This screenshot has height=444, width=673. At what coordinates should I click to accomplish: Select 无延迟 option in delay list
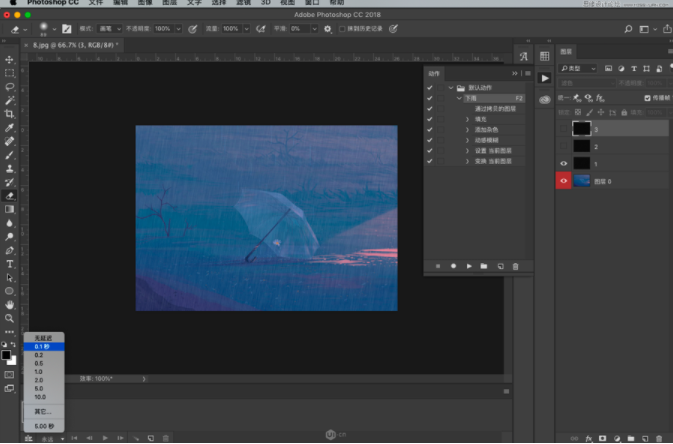click(x=44, y=338)
